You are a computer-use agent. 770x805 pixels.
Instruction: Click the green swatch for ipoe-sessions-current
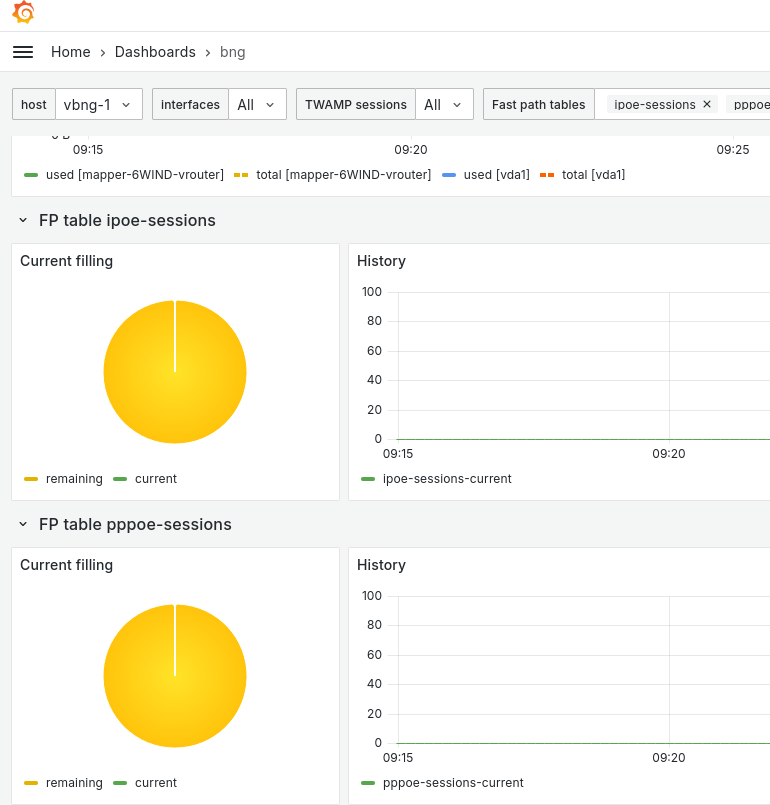[368, 479]
